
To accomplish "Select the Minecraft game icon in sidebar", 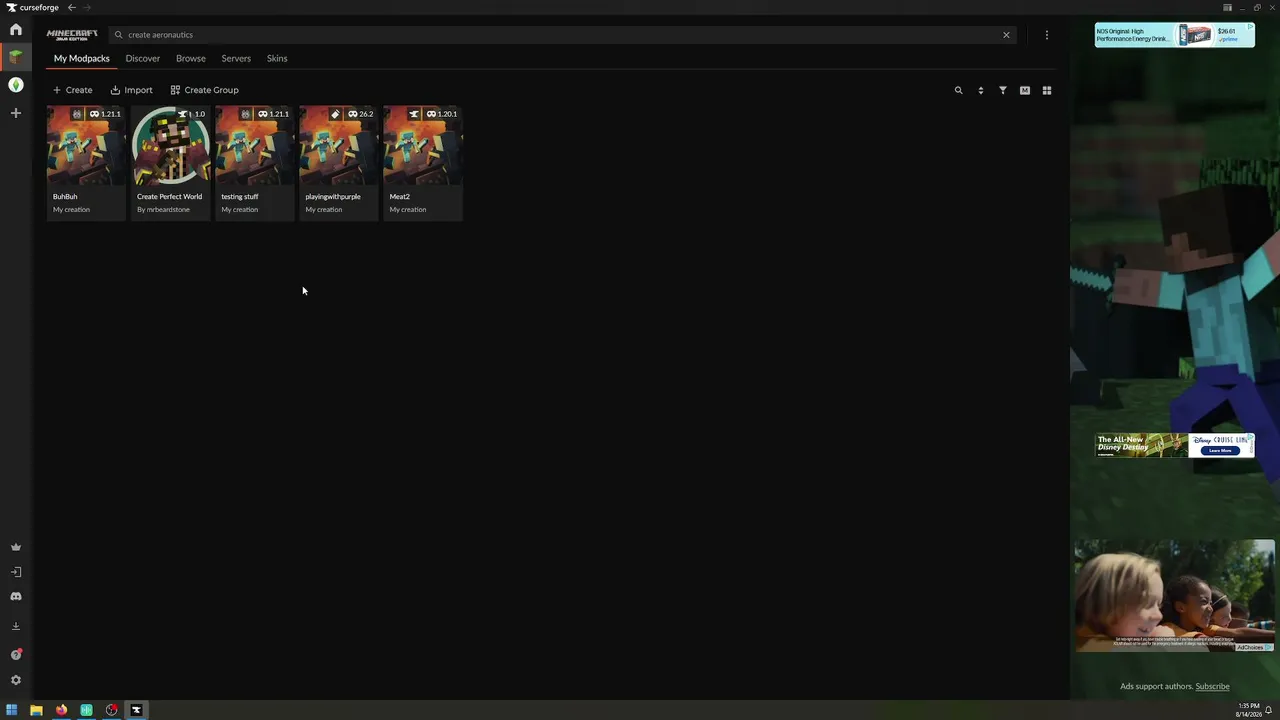I will click(x=15, y=57).
